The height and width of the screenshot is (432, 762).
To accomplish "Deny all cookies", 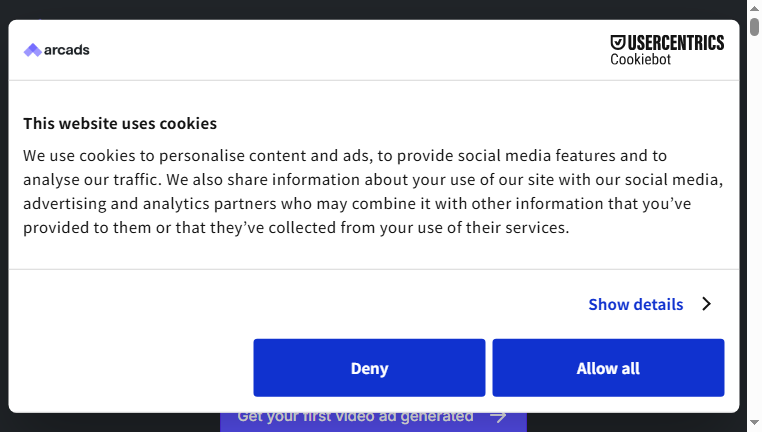I will (369, 368).
